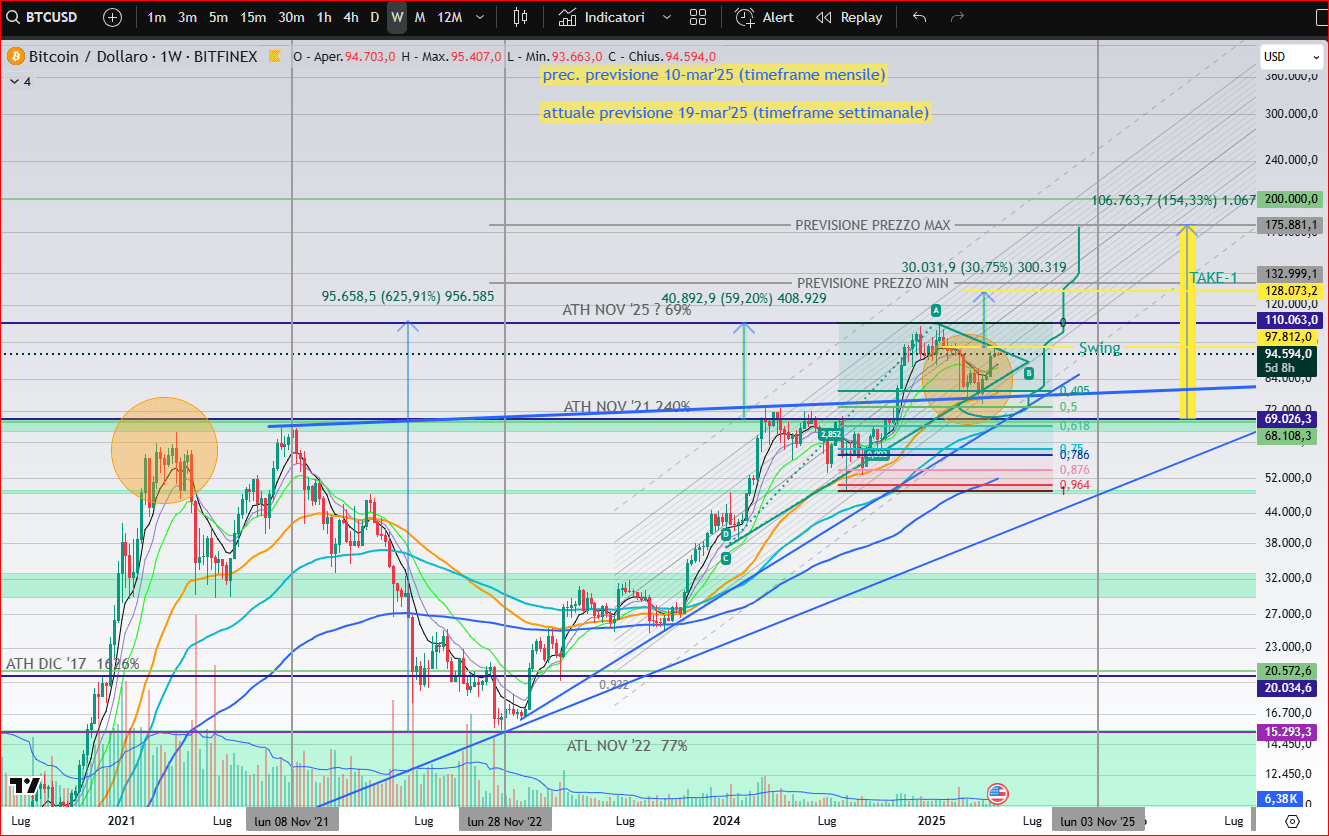This screenshot has height=836, width=1329.
Task: Click the US flag event icon on the chart
Action: point(997,794)
